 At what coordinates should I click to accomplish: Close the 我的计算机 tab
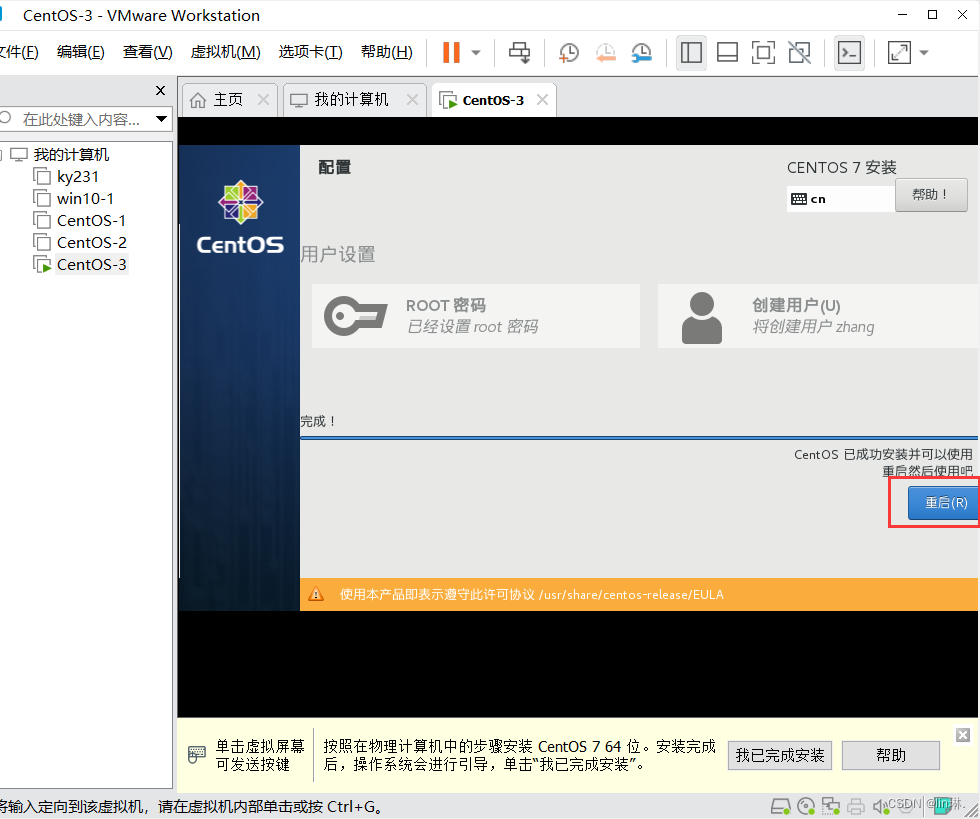tap(412, 99)
